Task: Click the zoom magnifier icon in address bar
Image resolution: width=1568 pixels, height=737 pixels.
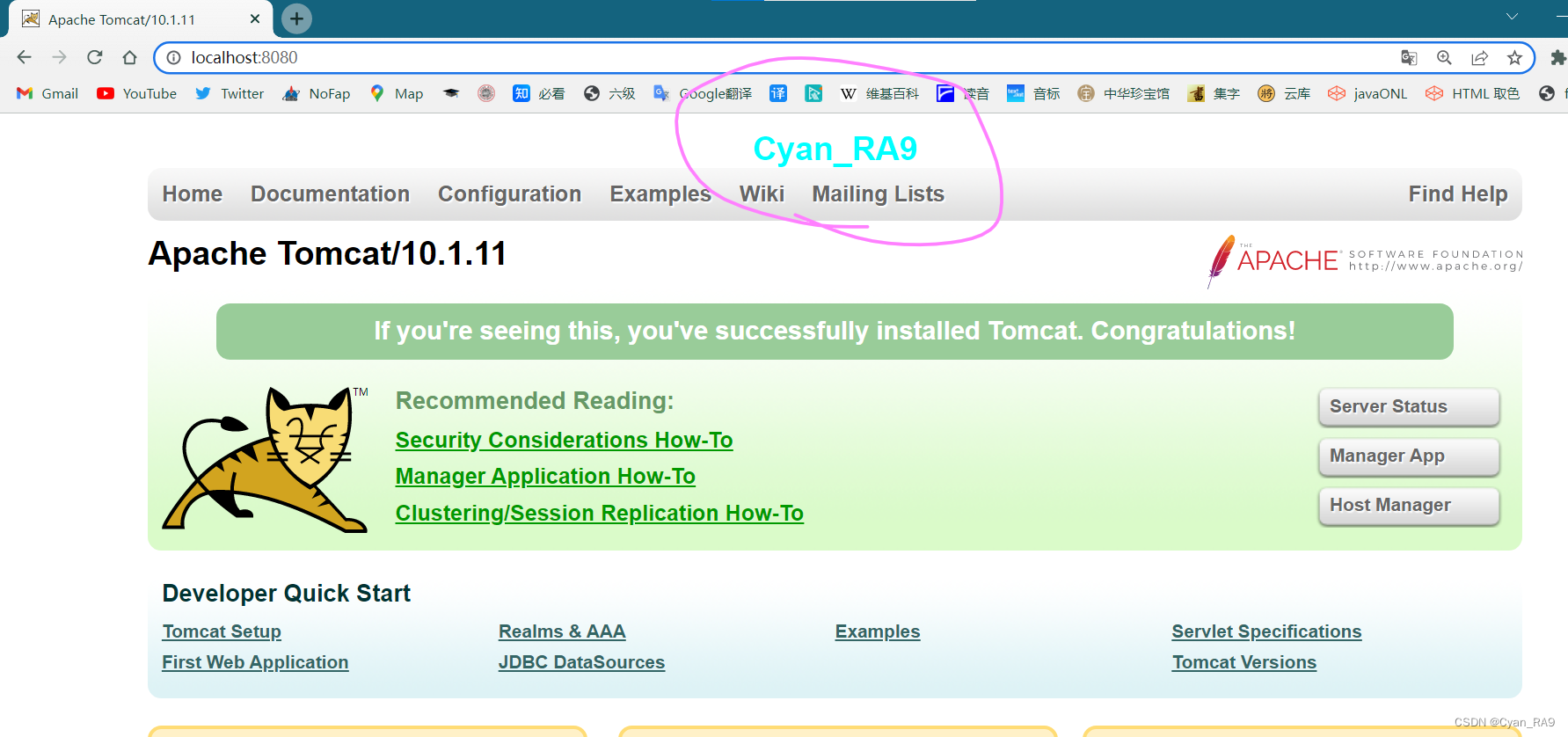Action: point(1444,57)
